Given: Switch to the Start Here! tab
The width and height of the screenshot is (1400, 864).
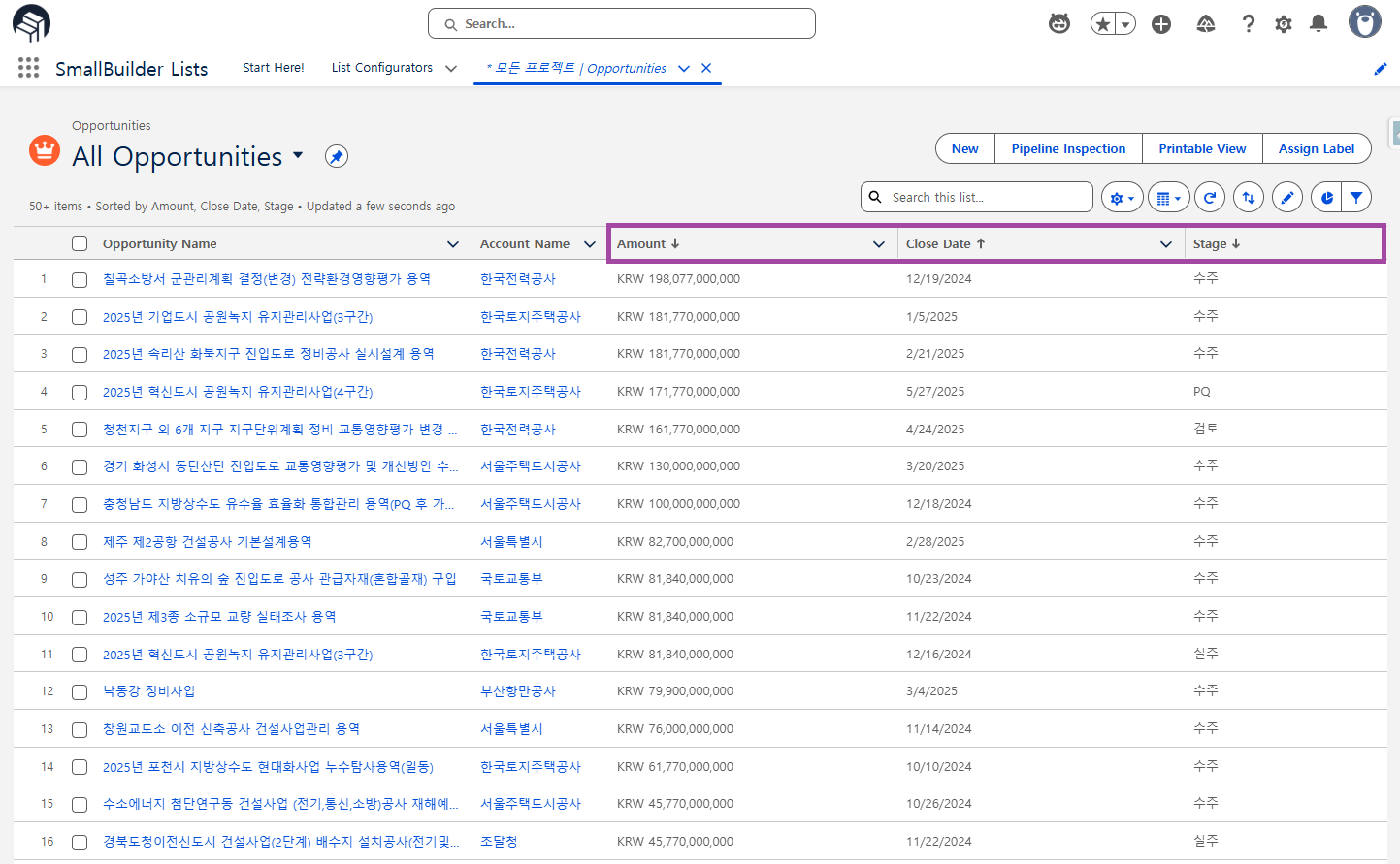Looking at the screenshot, I should point(273,68).
